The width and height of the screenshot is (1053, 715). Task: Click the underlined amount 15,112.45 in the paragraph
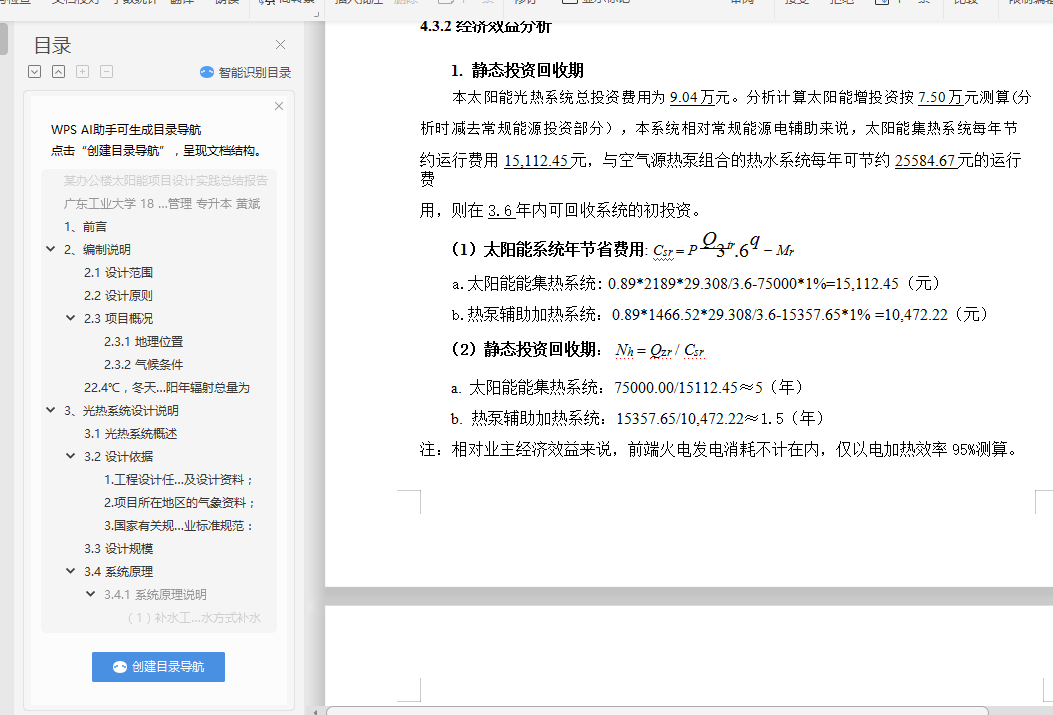[537, 160]
